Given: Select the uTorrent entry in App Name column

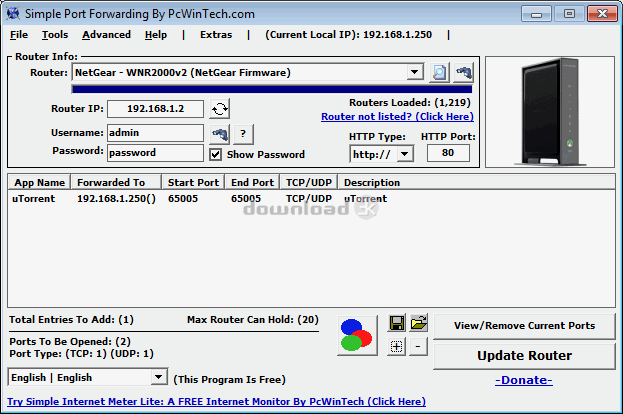Looking at the screenshot, I should (x=34, y=199).
